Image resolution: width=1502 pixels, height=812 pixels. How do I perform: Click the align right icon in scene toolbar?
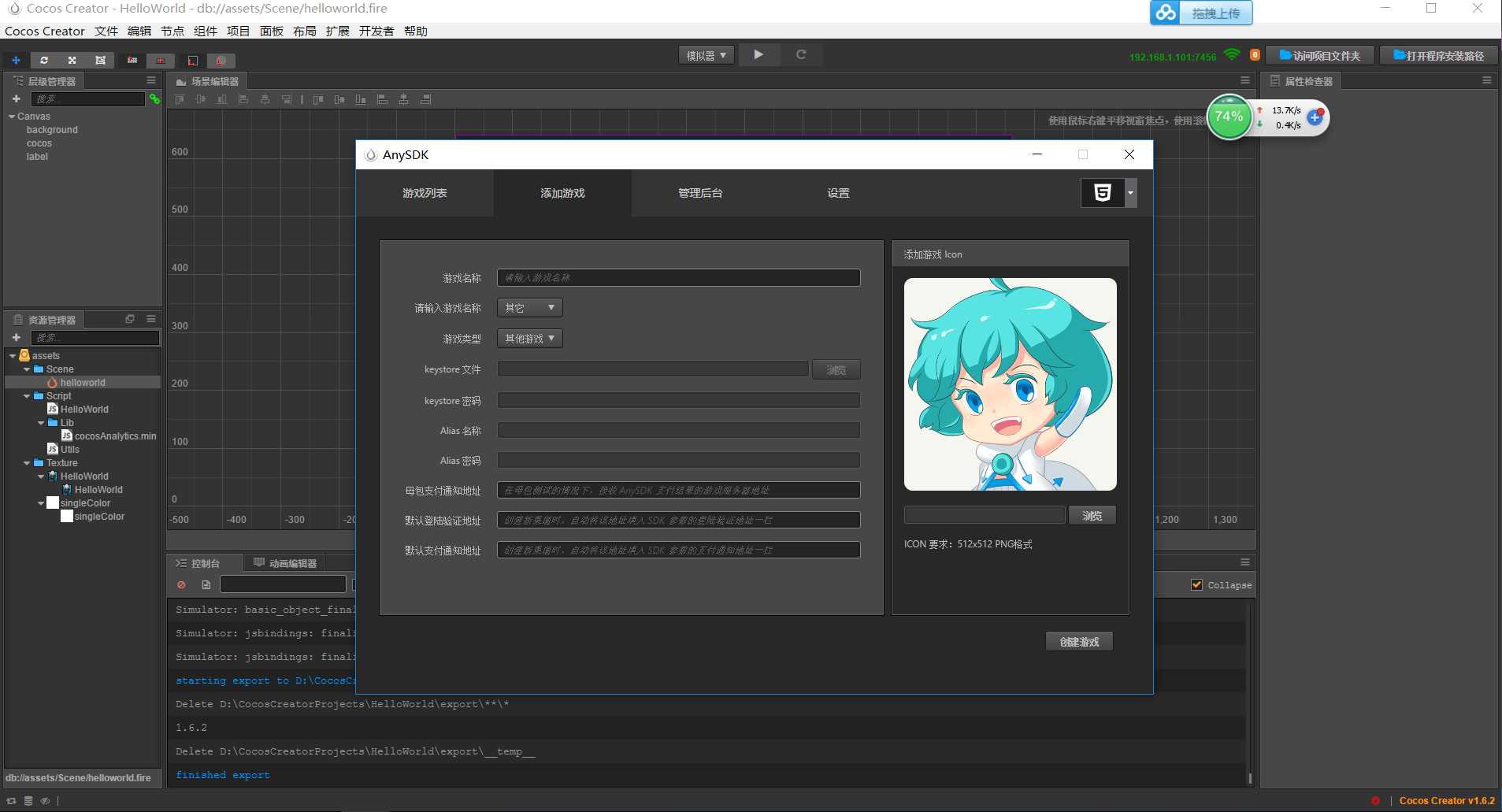point(286,99)
